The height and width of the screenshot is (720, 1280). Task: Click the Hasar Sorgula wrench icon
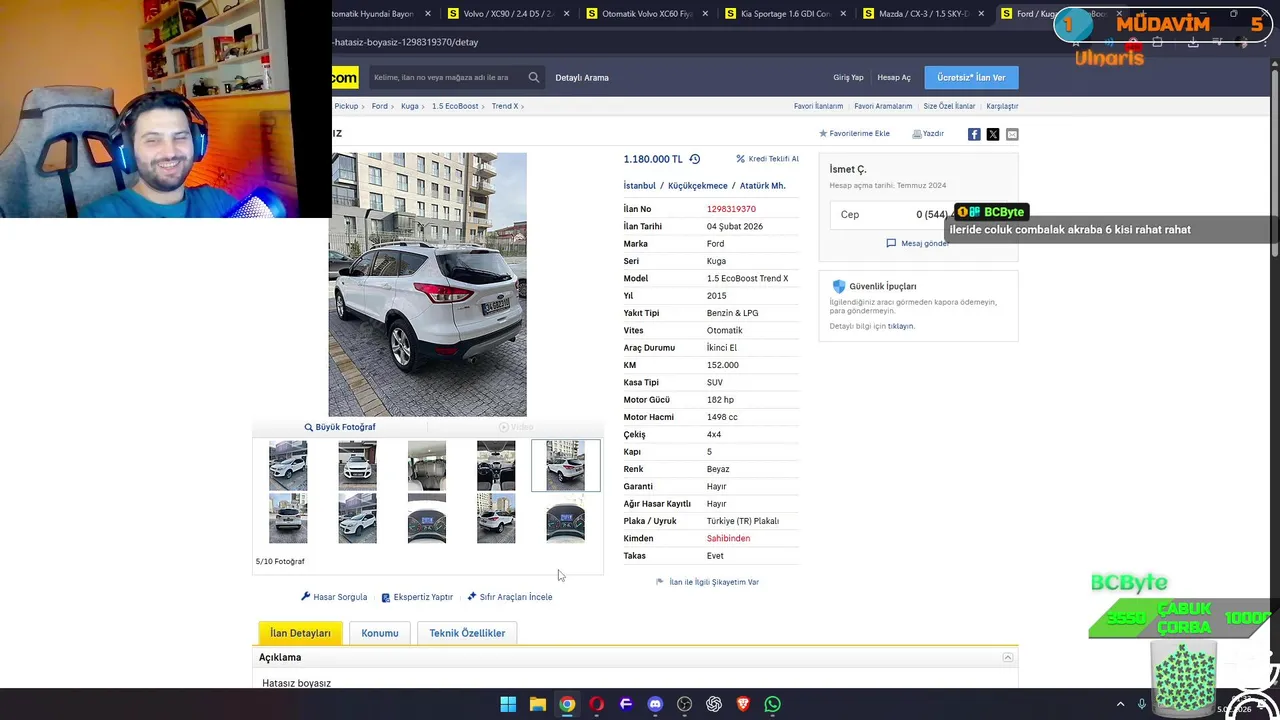coord(306,597)
